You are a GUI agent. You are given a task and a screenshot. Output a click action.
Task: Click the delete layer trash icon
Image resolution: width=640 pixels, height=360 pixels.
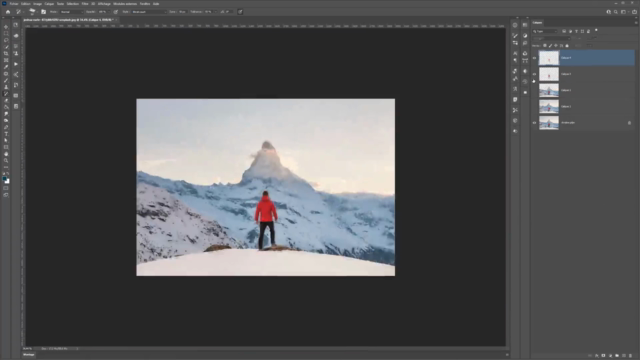[x=630, y=356]
